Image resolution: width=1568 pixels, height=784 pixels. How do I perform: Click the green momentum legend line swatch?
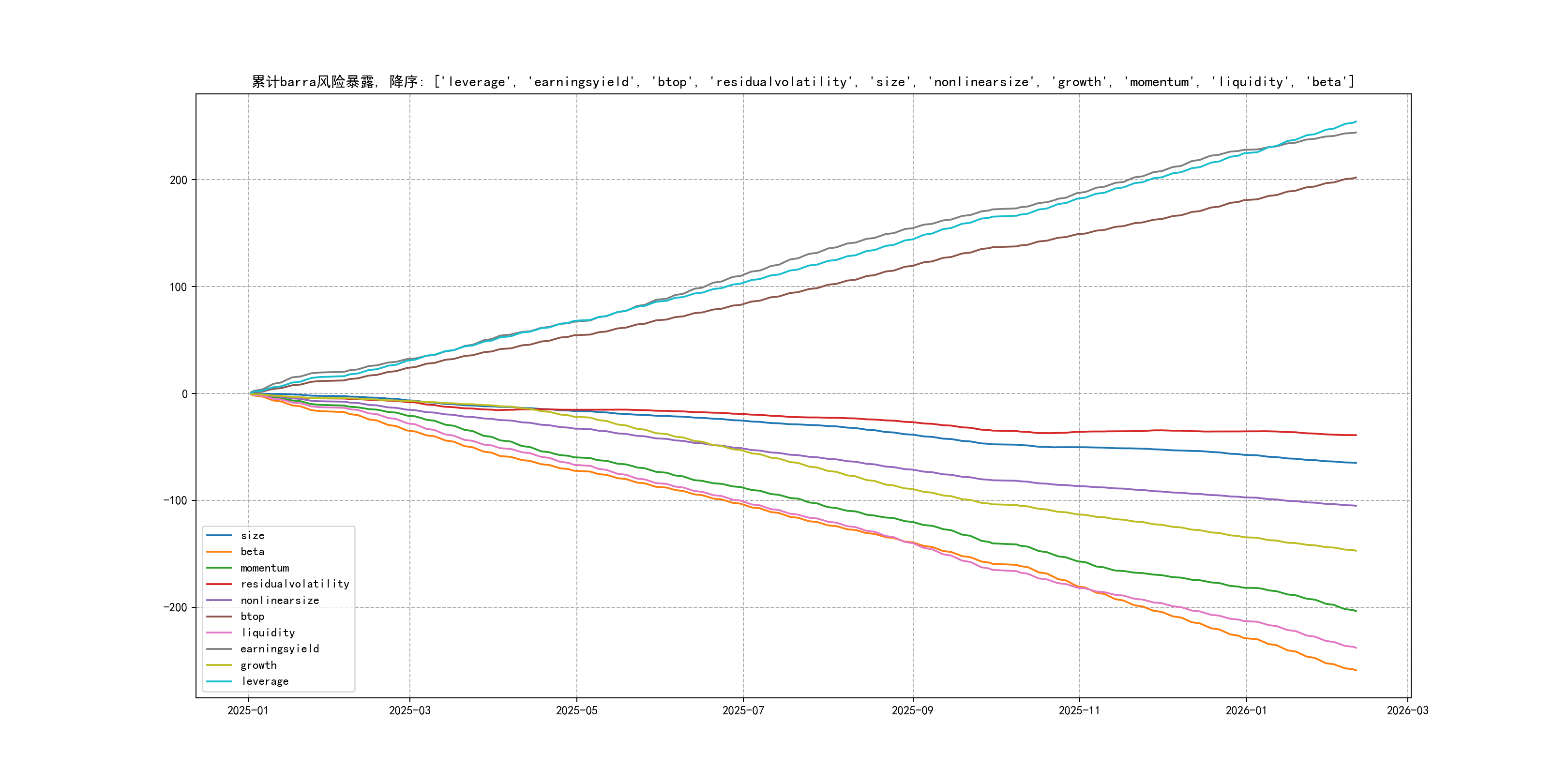pyautogui.click(x=219, y=568)
